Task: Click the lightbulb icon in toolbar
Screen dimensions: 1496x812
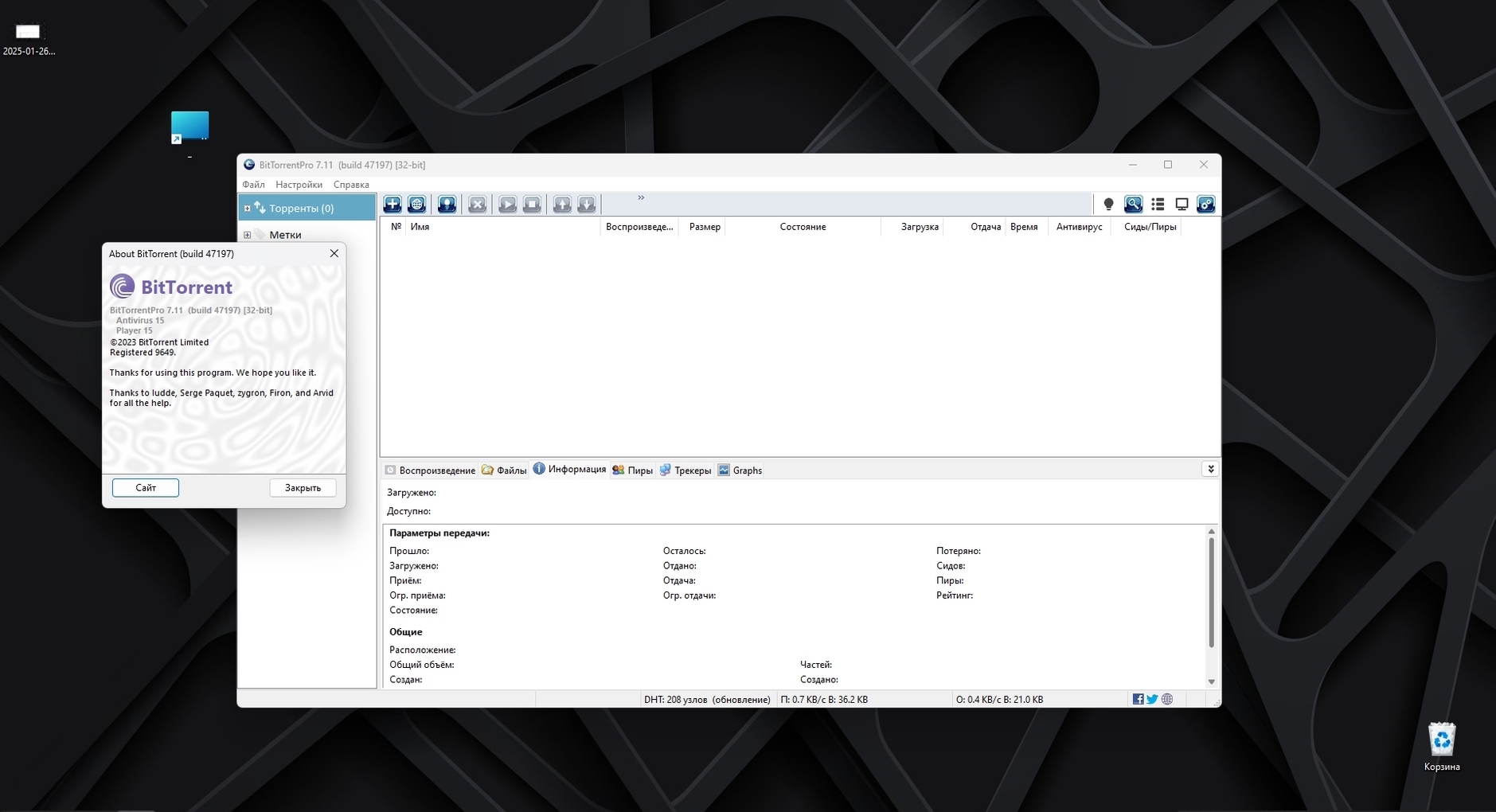Action: tap(1108, 205)
